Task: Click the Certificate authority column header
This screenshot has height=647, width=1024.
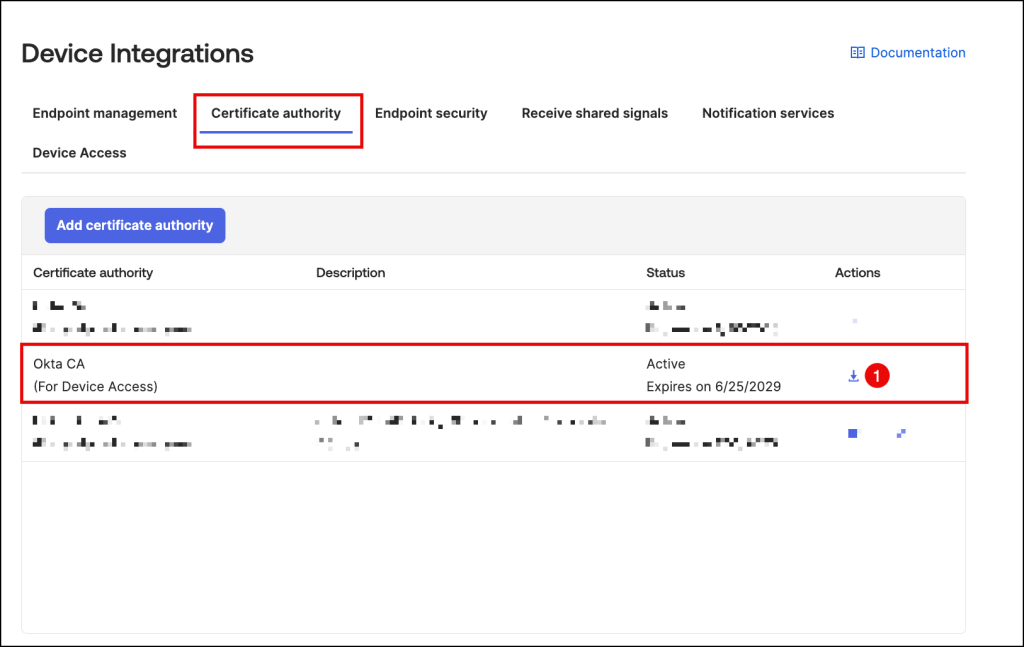Action: pyautogui.click(x=93, y=272)
